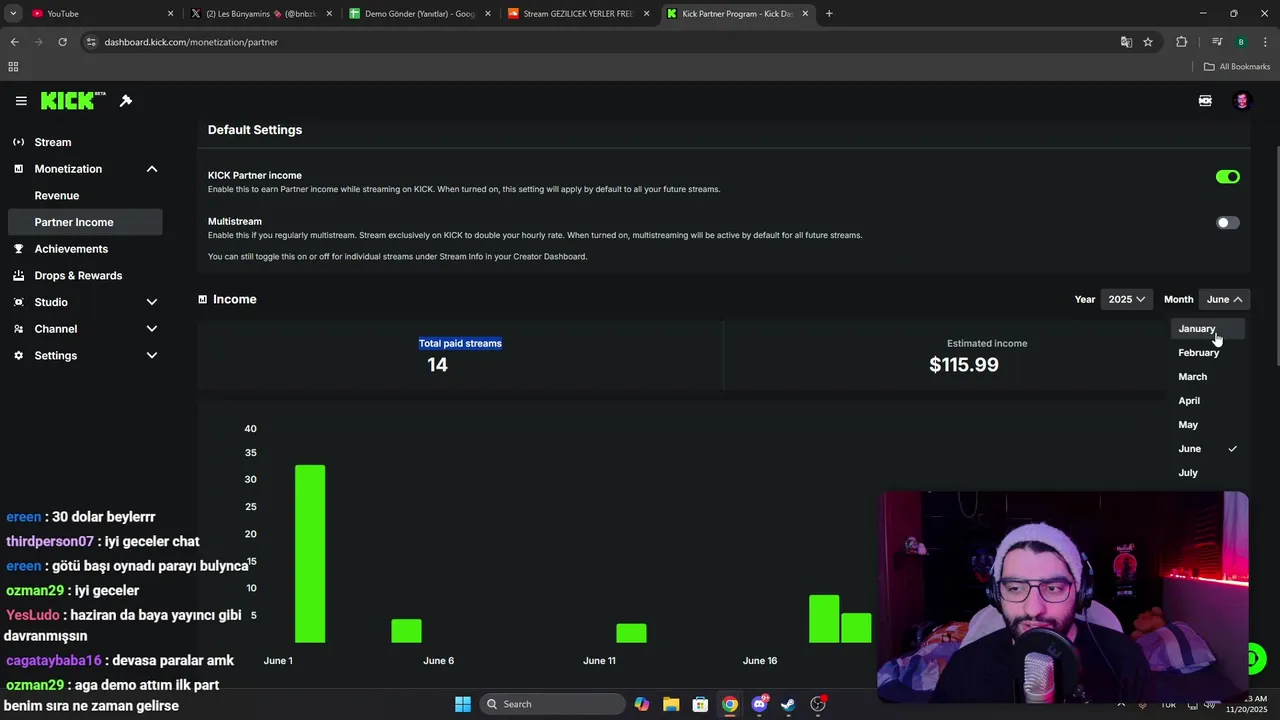Reload the page with the refresh icon

pos(62,42)
